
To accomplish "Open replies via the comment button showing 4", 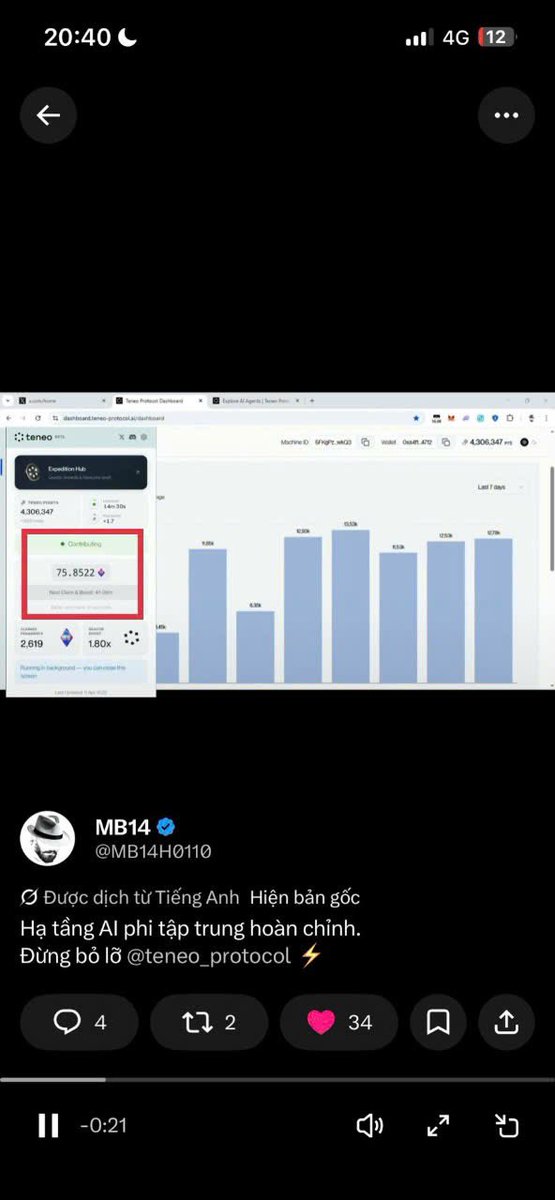I will (79, 1022).
